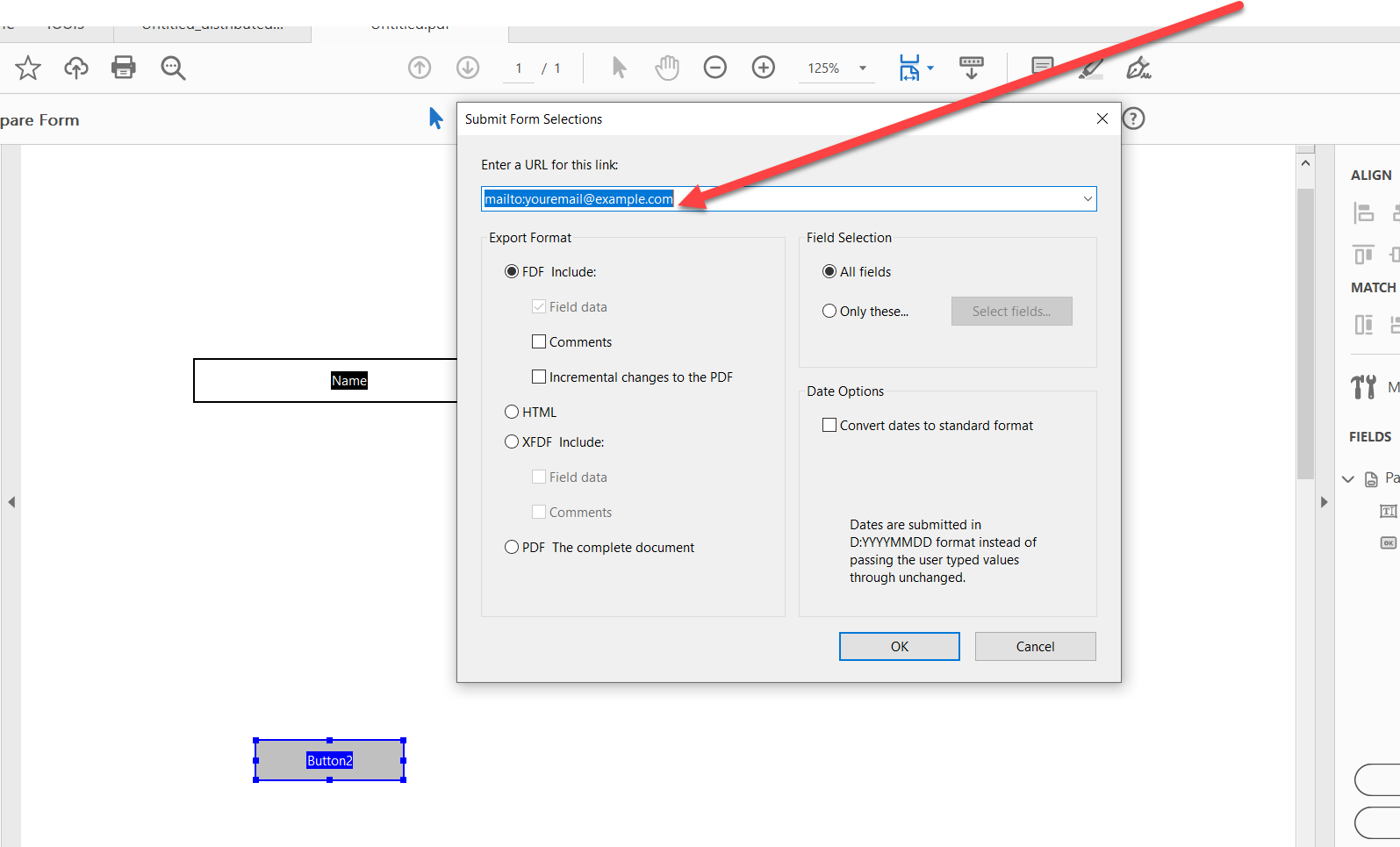Confirm the dialog with OK

coord(900,647)
